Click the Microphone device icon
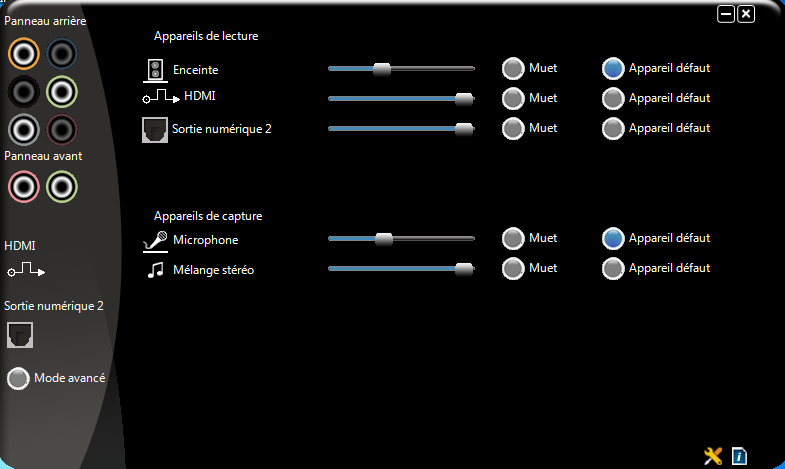Screen dimensions: 785x469 coord(155,240)
